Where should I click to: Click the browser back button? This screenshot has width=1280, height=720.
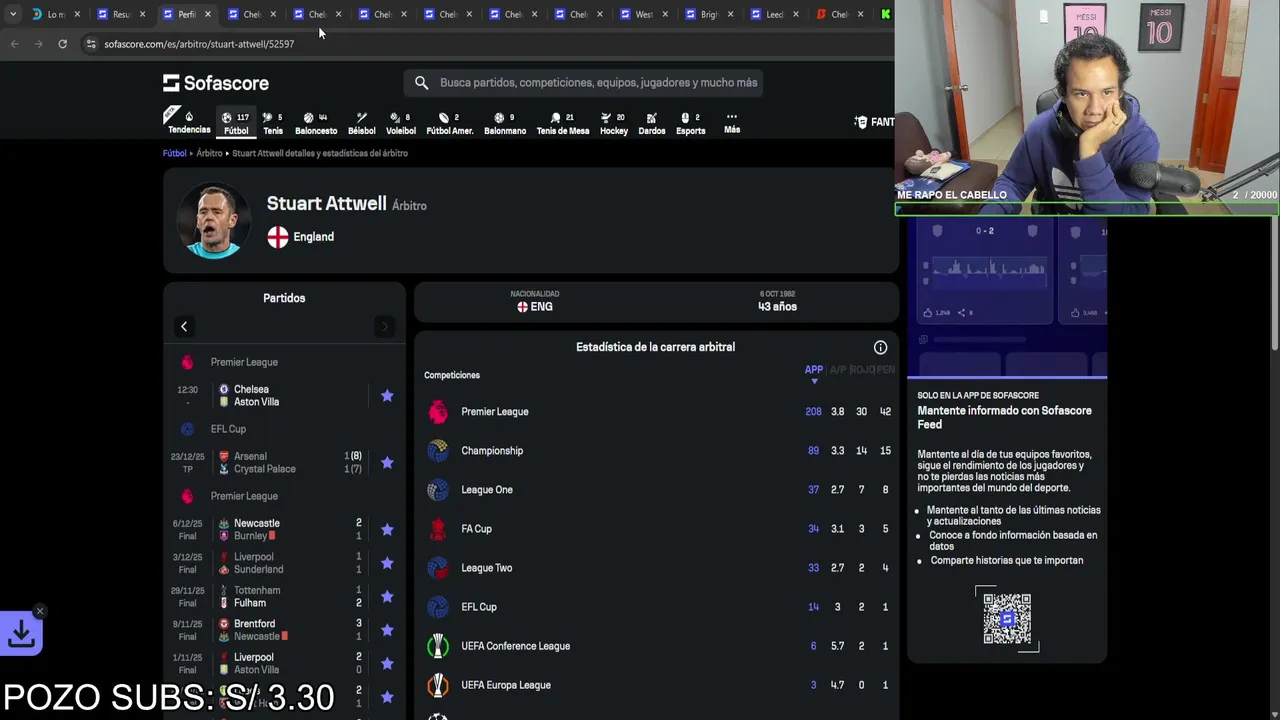point(14,44)
